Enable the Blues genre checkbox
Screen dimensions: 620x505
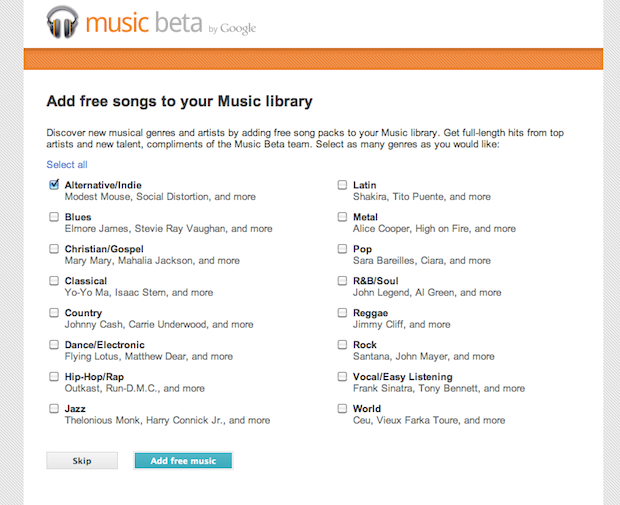(53, 217)
